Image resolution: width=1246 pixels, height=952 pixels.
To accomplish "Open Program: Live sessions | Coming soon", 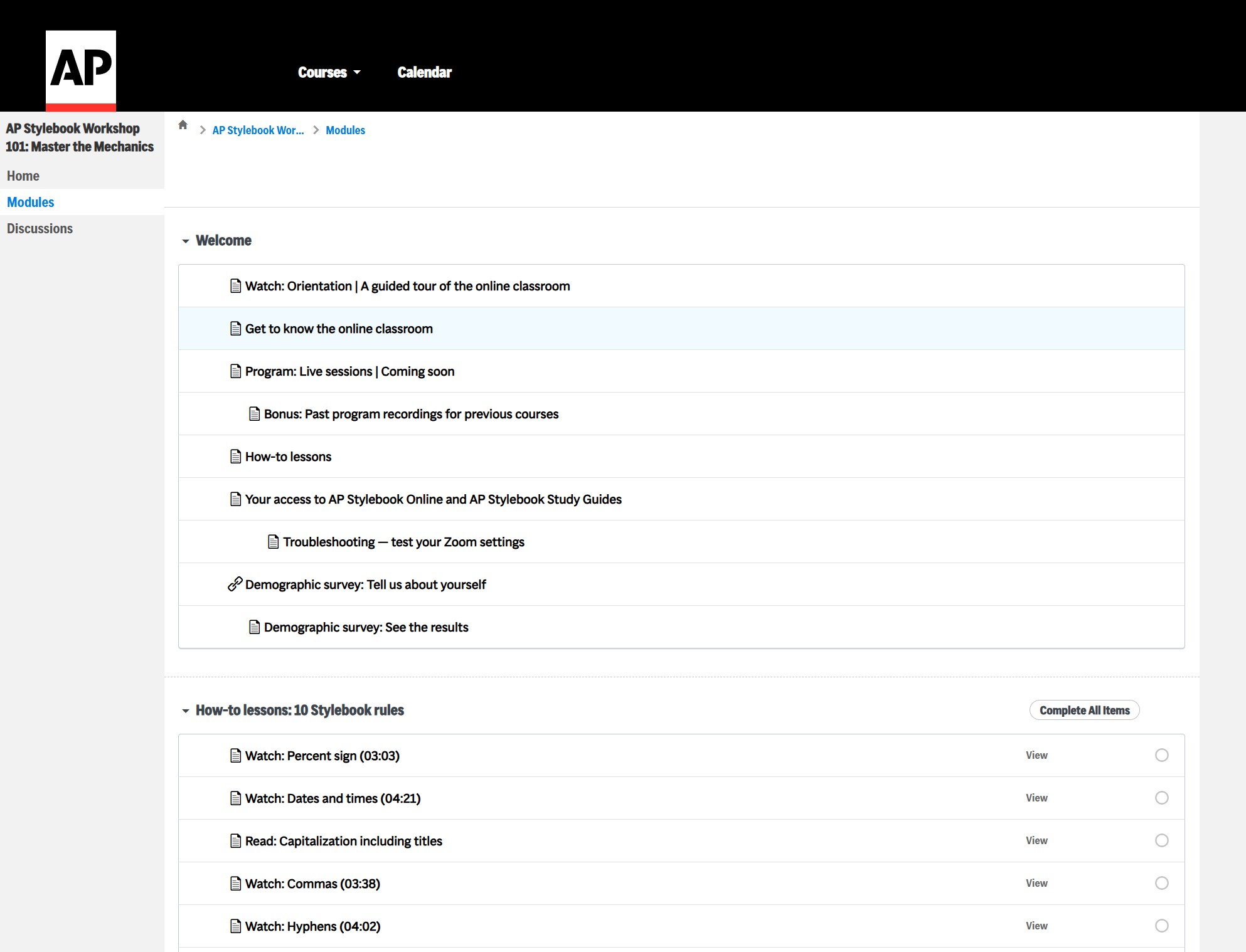I will tap(350, 372).
